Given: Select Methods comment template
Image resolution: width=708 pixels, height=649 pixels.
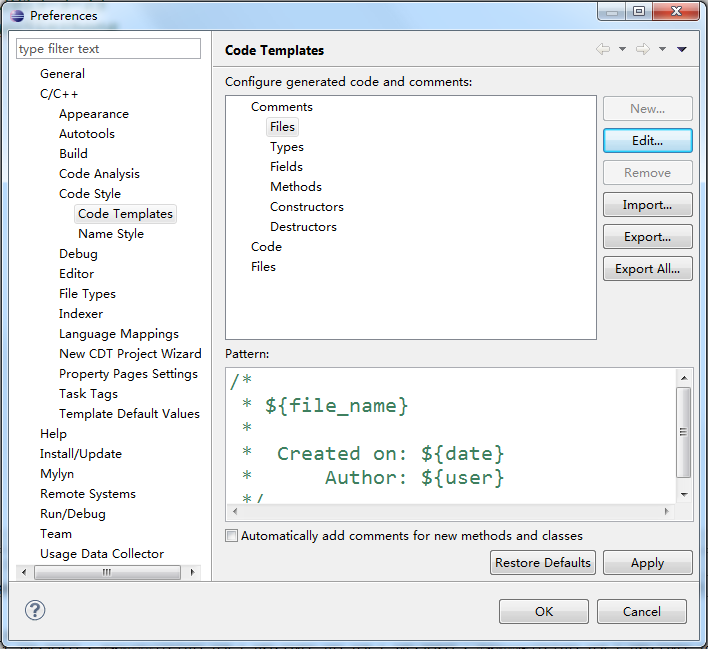Looking at the screenshot, I should click(x=296, y=187).
